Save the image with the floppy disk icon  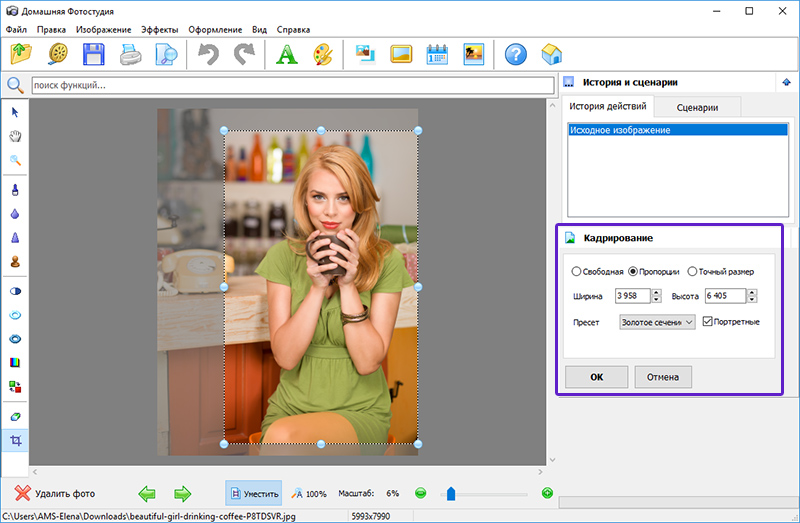[x=94, y=54]
